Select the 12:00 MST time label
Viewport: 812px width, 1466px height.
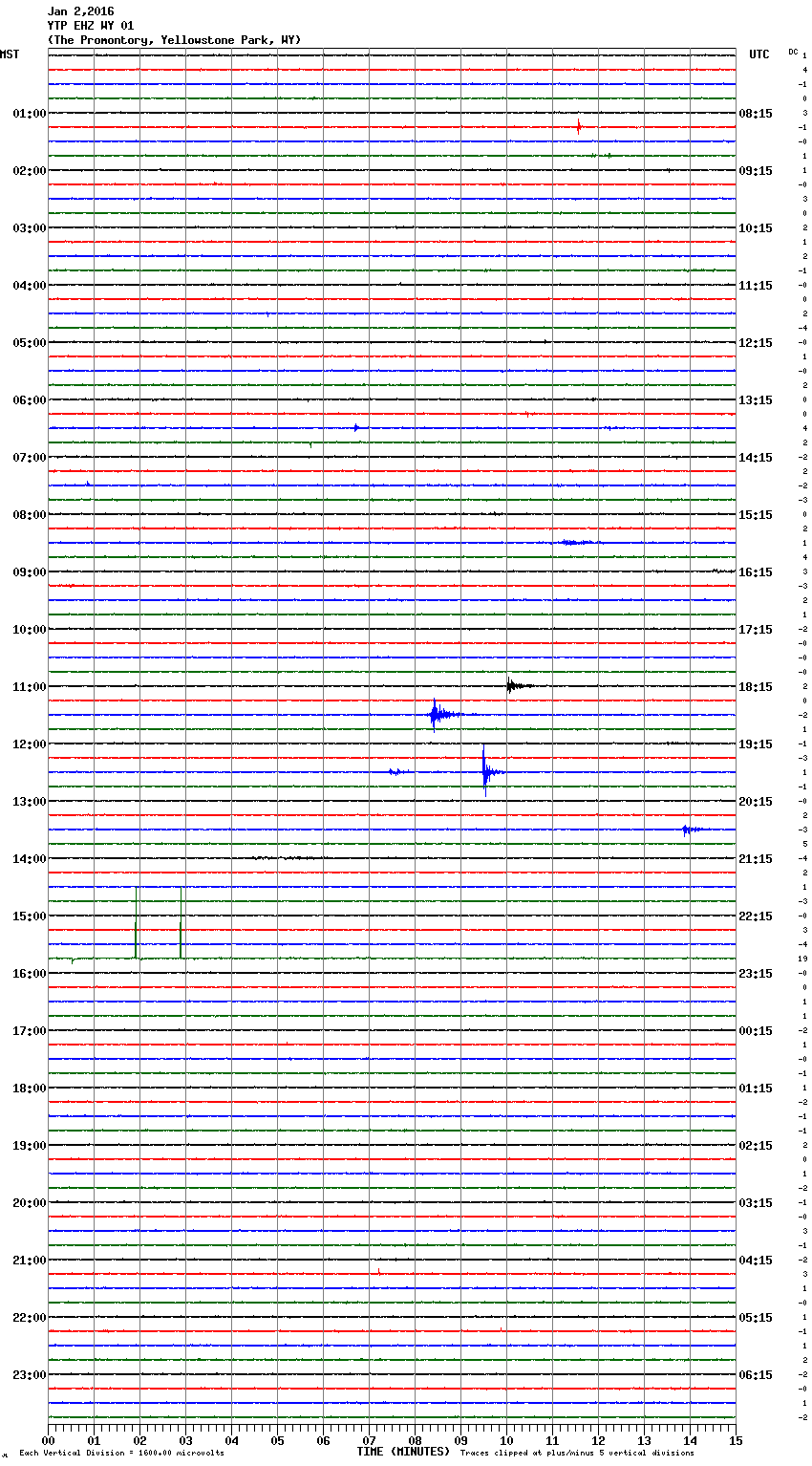pos(29,744)
